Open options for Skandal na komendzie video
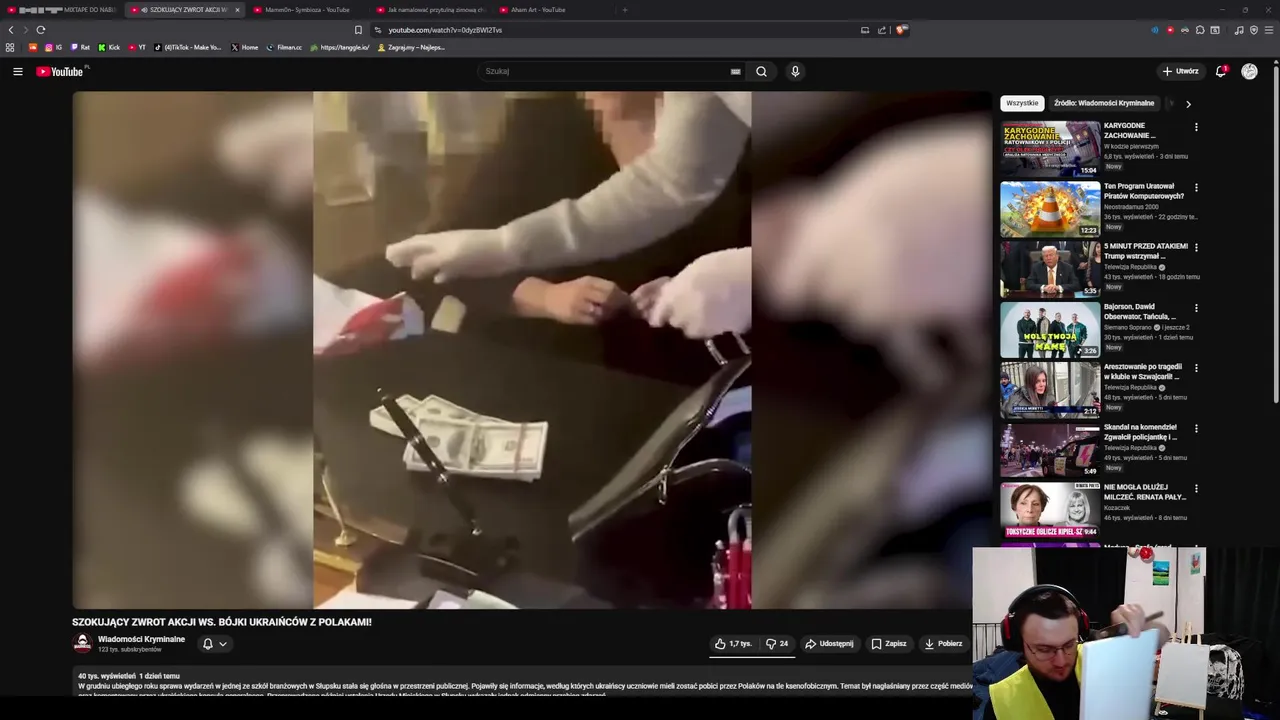This screenshot has width=1280, height=720. pyautogui.click(x=1196, y=428)
